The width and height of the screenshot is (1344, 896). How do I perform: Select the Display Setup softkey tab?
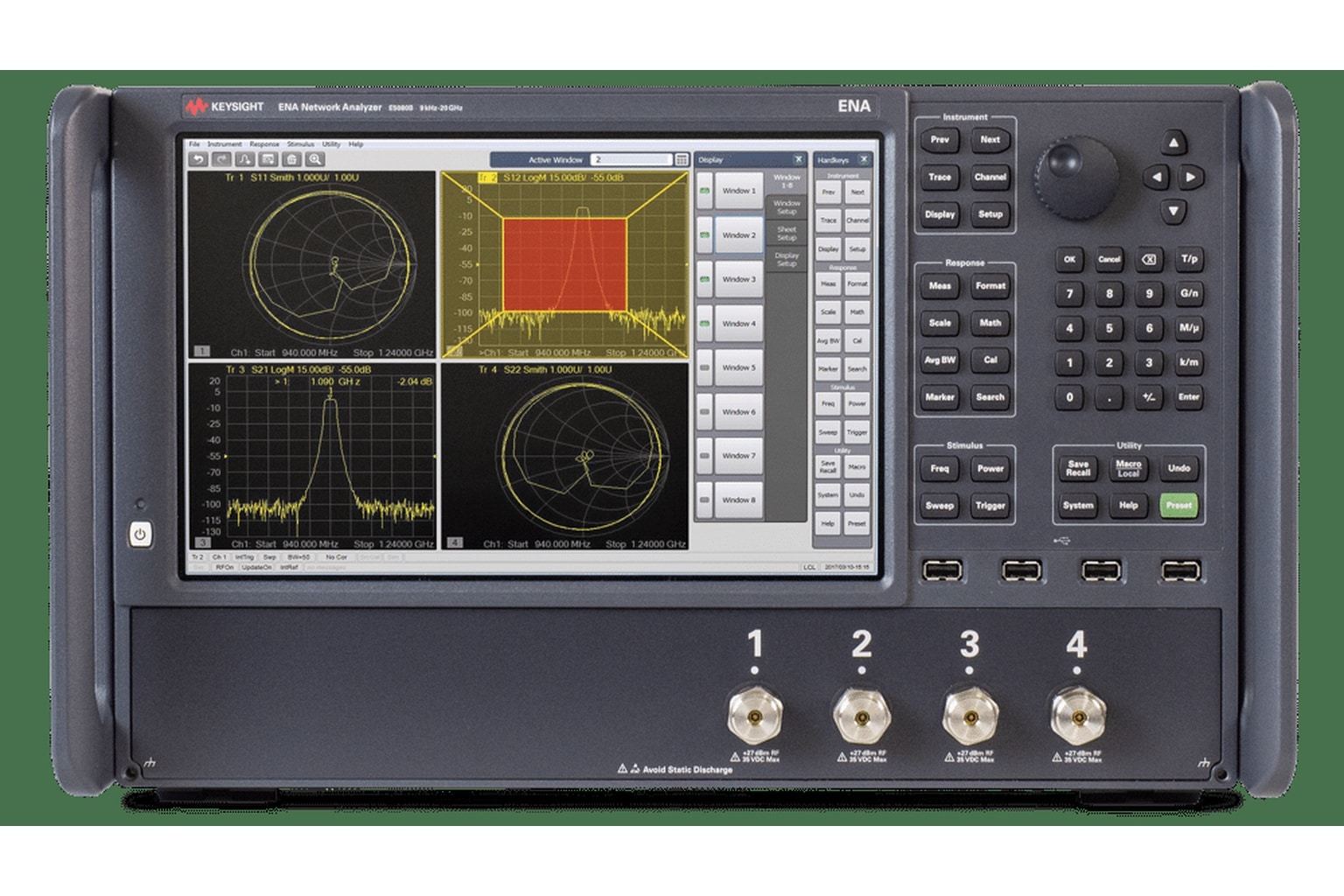tap(787, 260)
